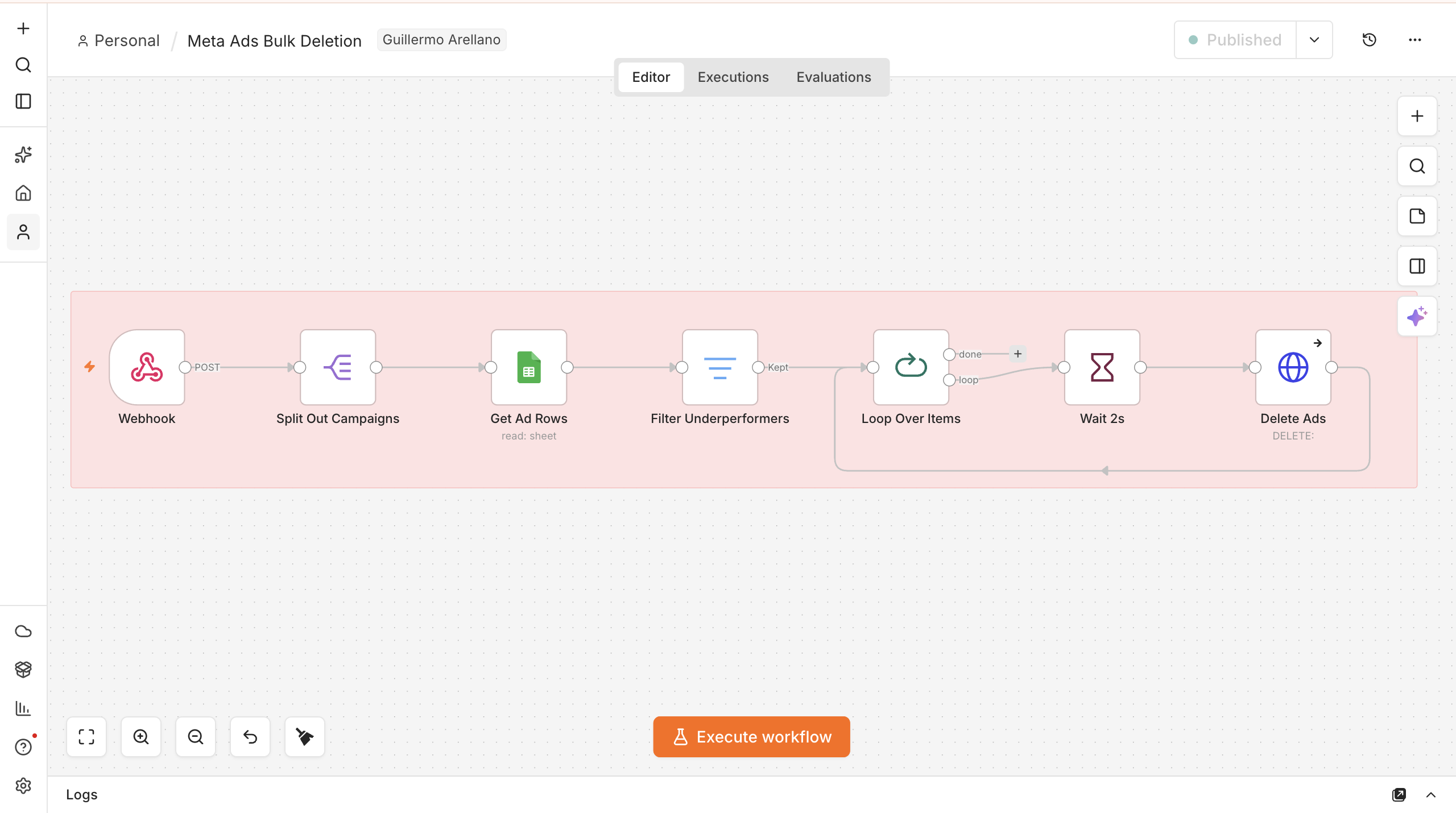
Task: Open the templates box icon in the sidebar
Action: pos(23,670)
